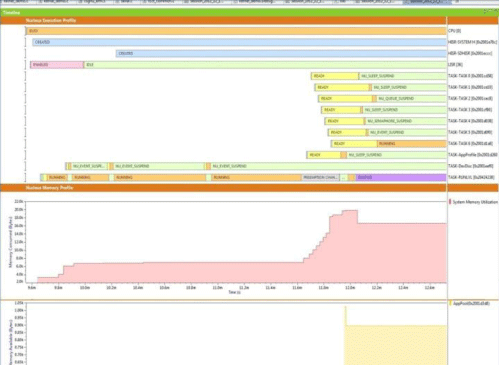Select the IDLE segment in LISR row
This screenshot has height=365, width=499.
point(265,65)
